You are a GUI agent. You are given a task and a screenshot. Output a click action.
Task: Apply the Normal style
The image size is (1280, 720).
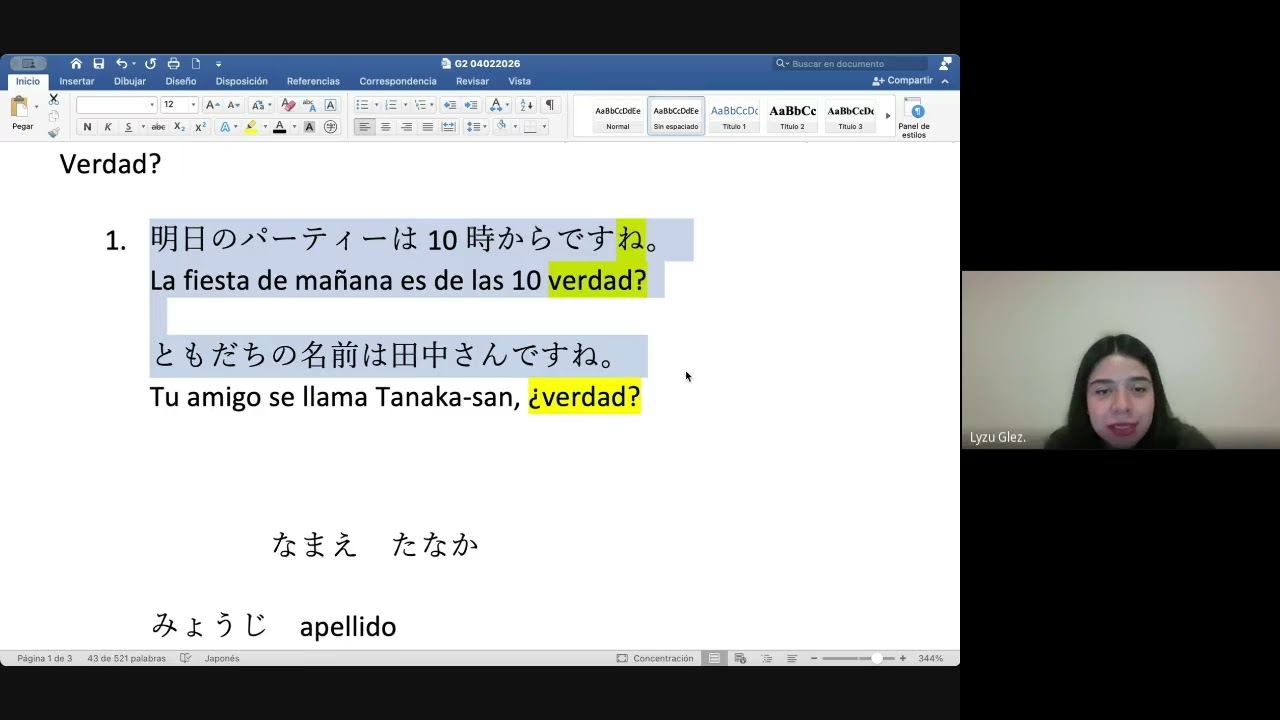(x=618, y=116)
